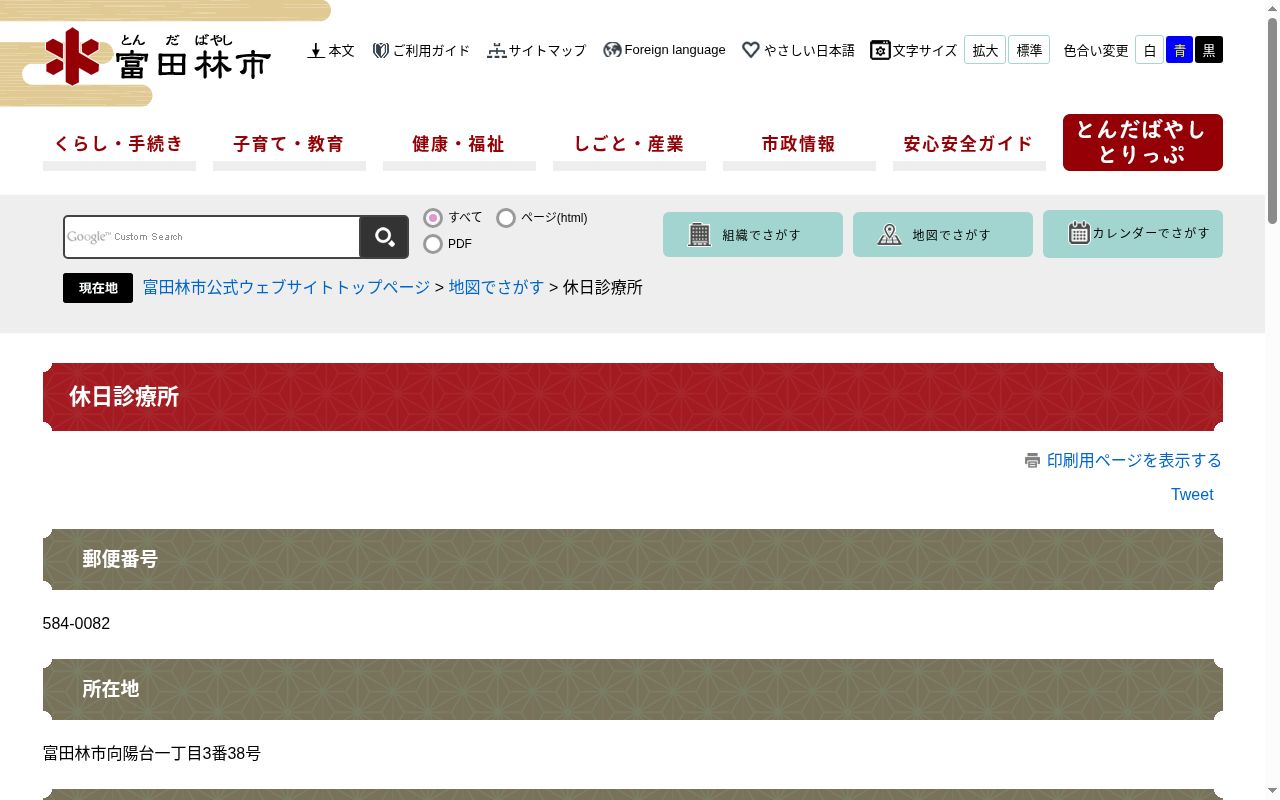The height and width of the screenshot is (800, 1280).
Task: Click the やさしい日本語 heart icon
Action: pos(751,50)
